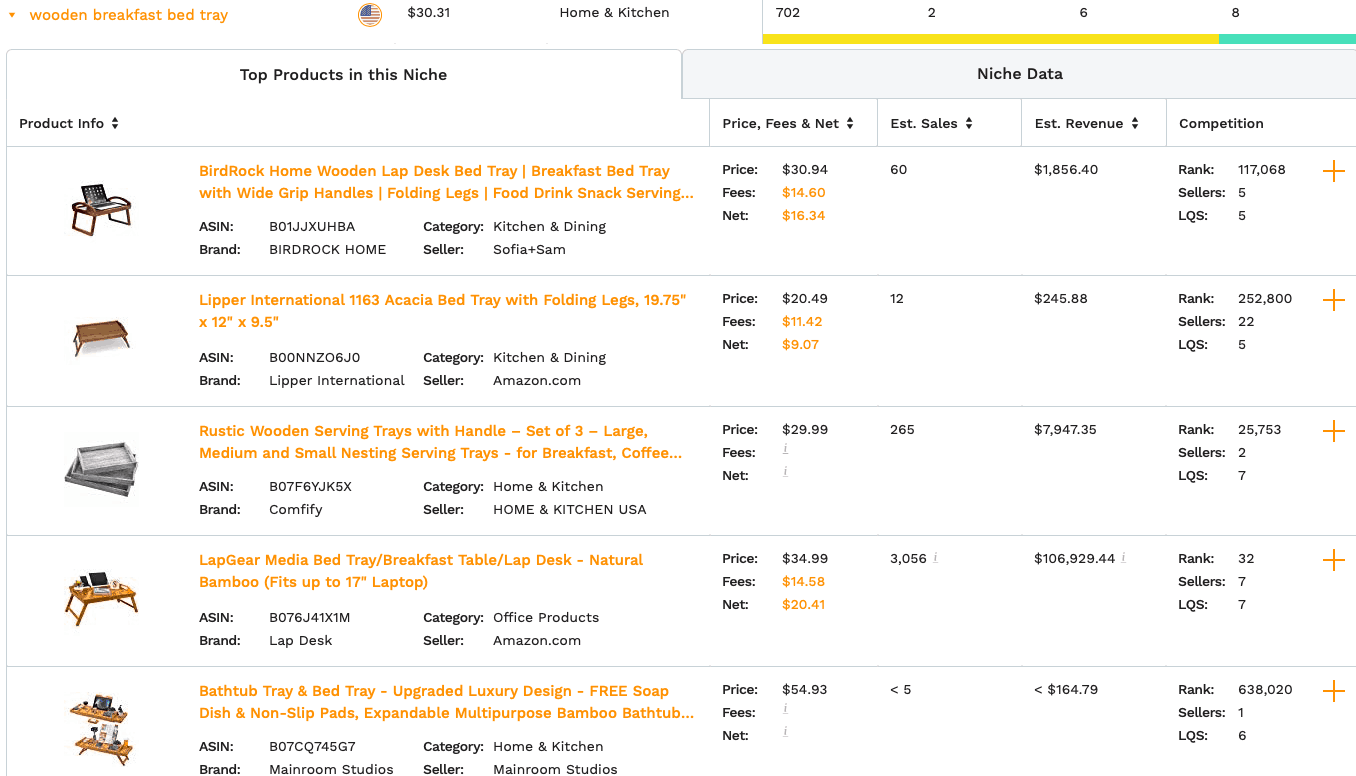Click the Lap Desk brand value

coord(301,640)
